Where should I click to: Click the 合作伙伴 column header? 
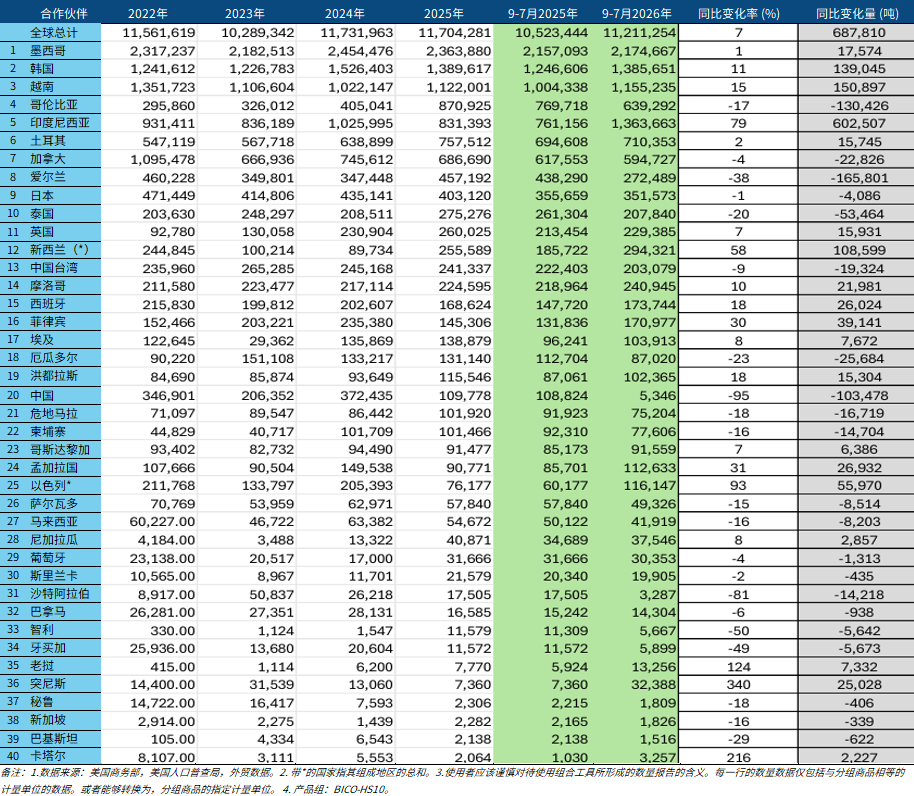click(x=64, y=13)
